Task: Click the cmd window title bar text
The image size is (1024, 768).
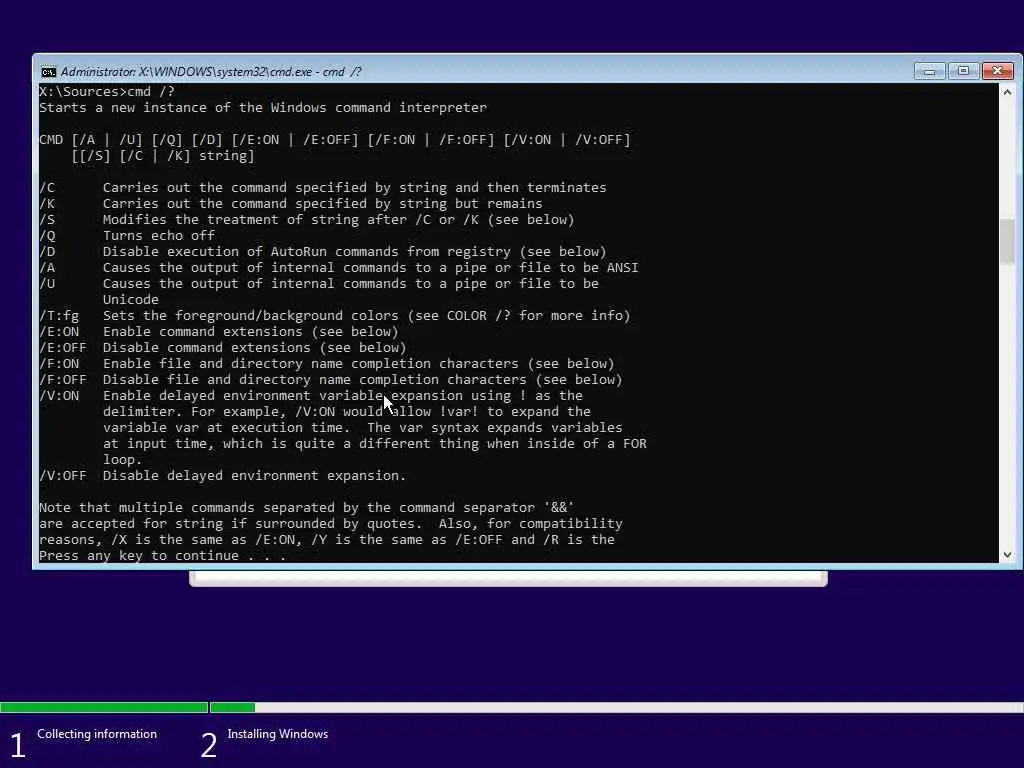Action: (x=211, y=72)
